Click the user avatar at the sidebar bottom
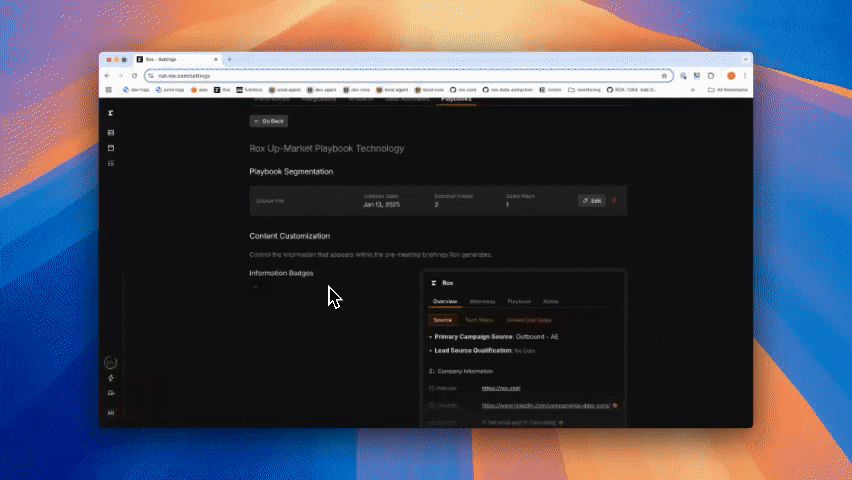Screen dimensions: 852x480 111,412
